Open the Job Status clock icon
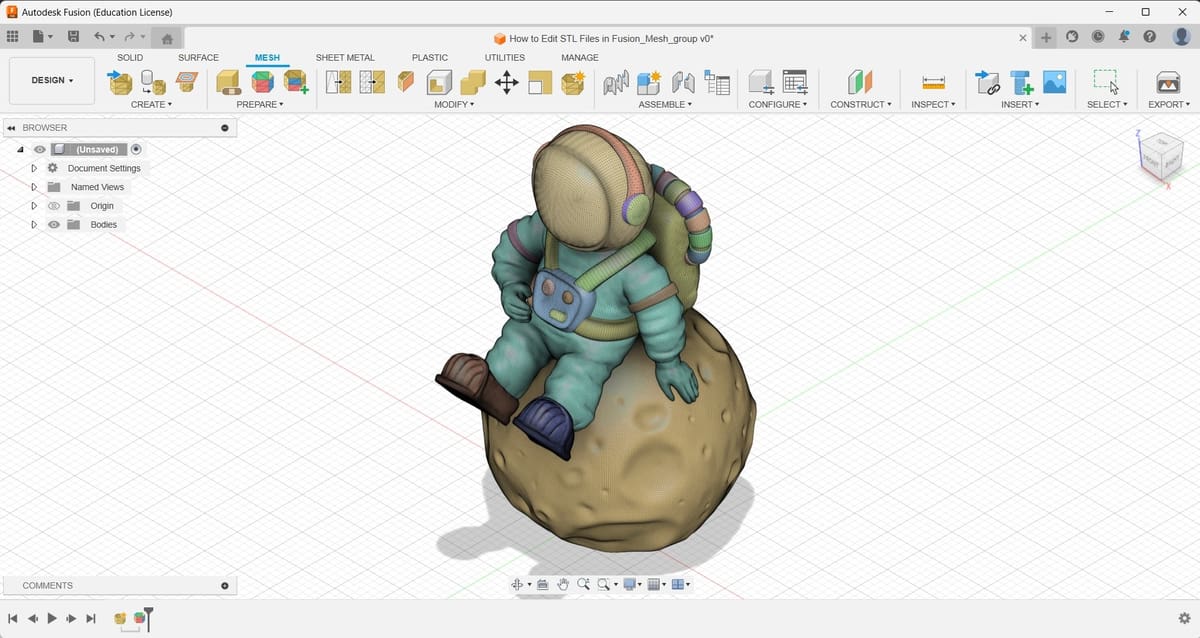 [1098, 37]
